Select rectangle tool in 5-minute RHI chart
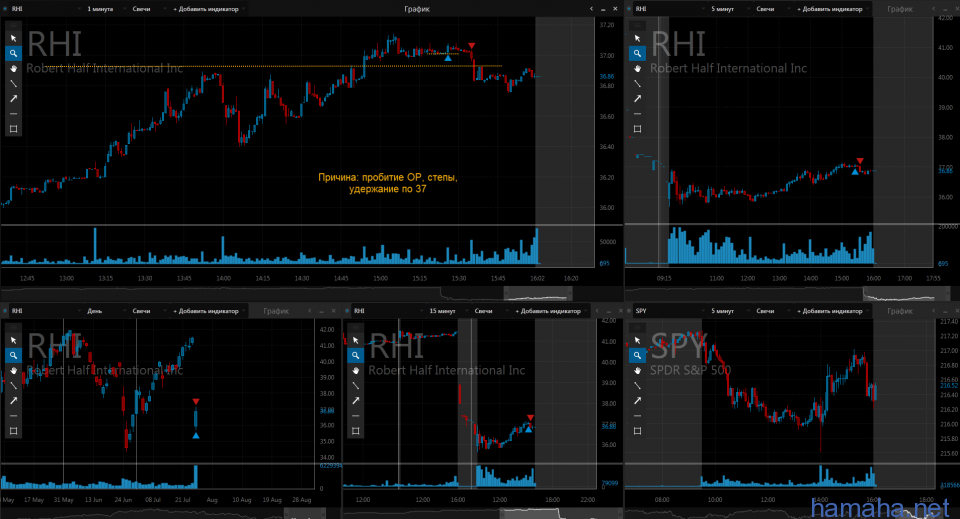960x519 pixels. (637, 129)
